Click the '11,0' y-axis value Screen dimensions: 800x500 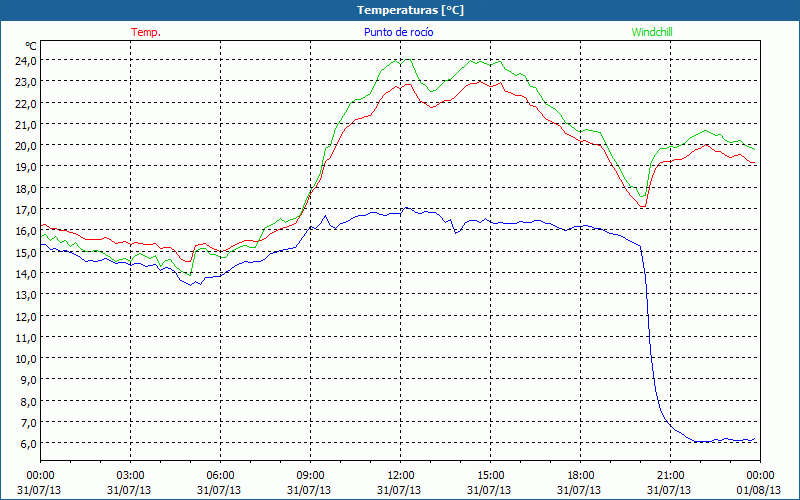pos(27,337)
